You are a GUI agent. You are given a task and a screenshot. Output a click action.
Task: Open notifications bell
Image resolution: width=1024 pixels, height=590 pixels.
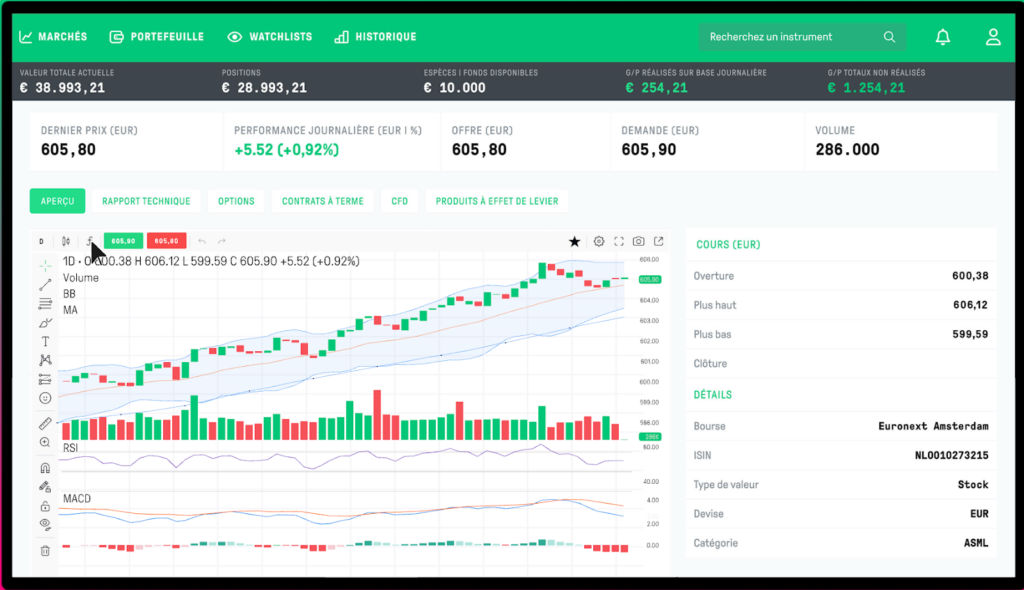(942, 37)
